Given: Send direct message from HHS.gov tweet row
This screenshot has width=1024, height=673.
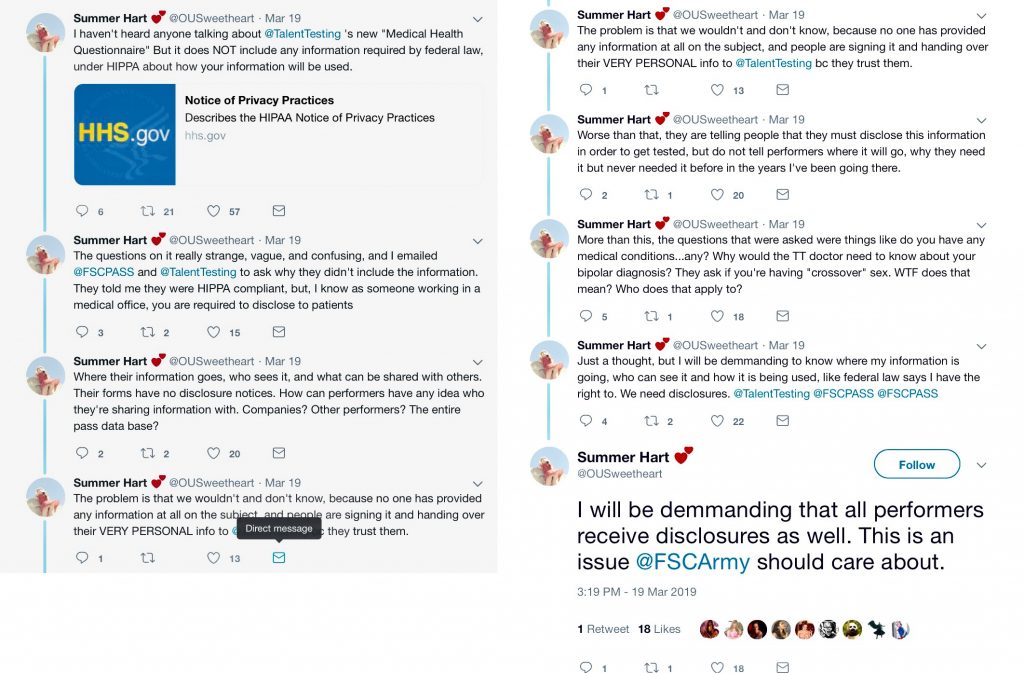Looking at the screenshot, I should [x=279, y=211].
